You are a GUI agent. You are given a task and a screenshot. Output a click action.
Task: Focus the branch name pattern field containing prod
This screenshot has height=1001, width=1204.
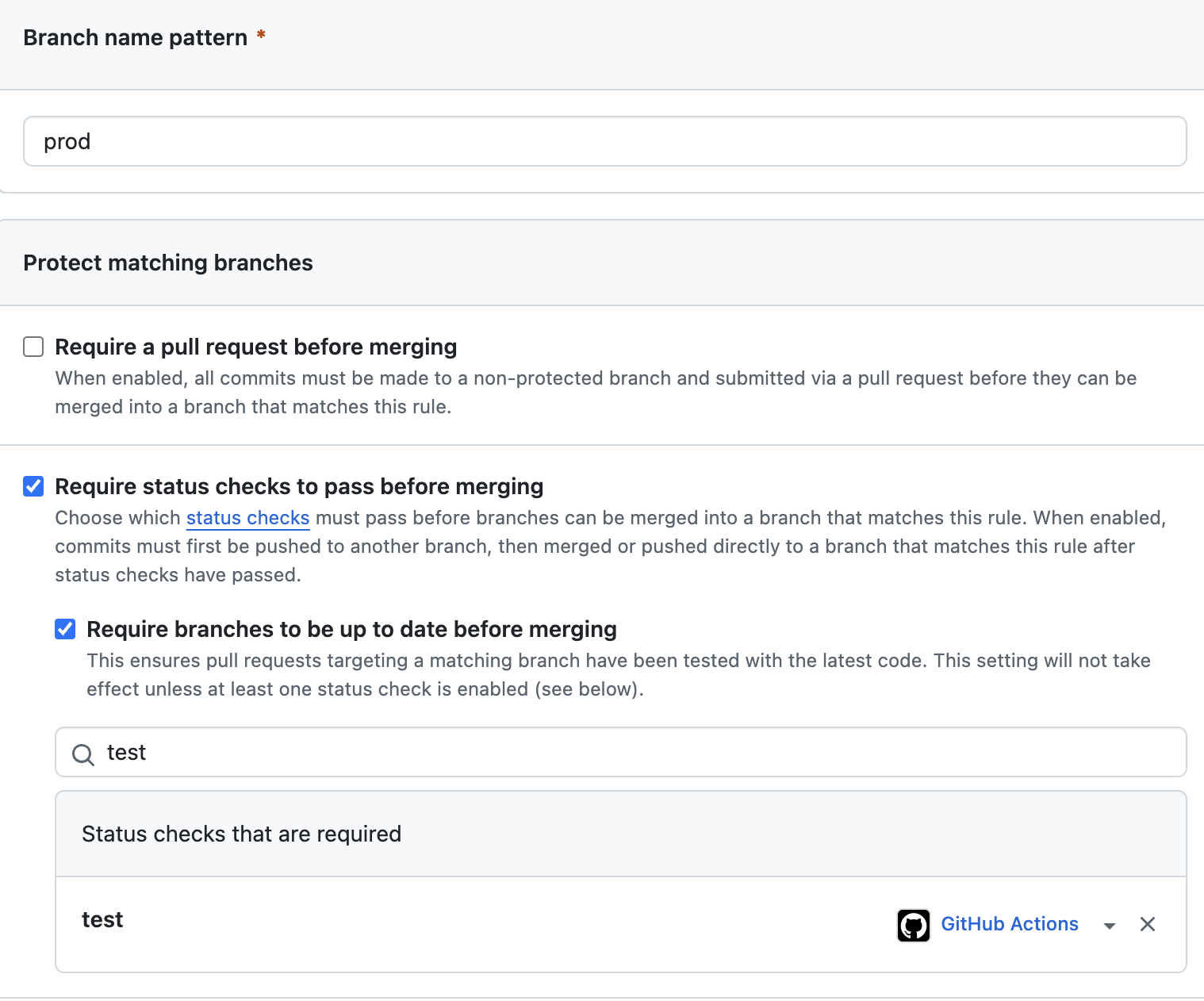tap(604, 141)
